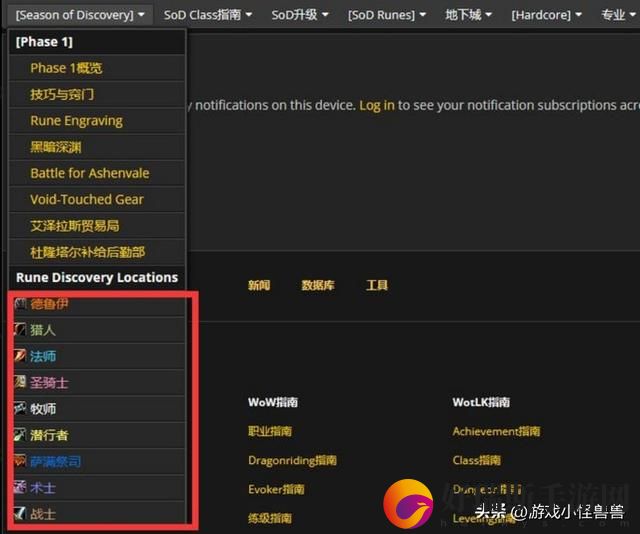Open the Dragonriding指南 link
The width and height of the screenshot is (640, 534).
pos(292,461)
